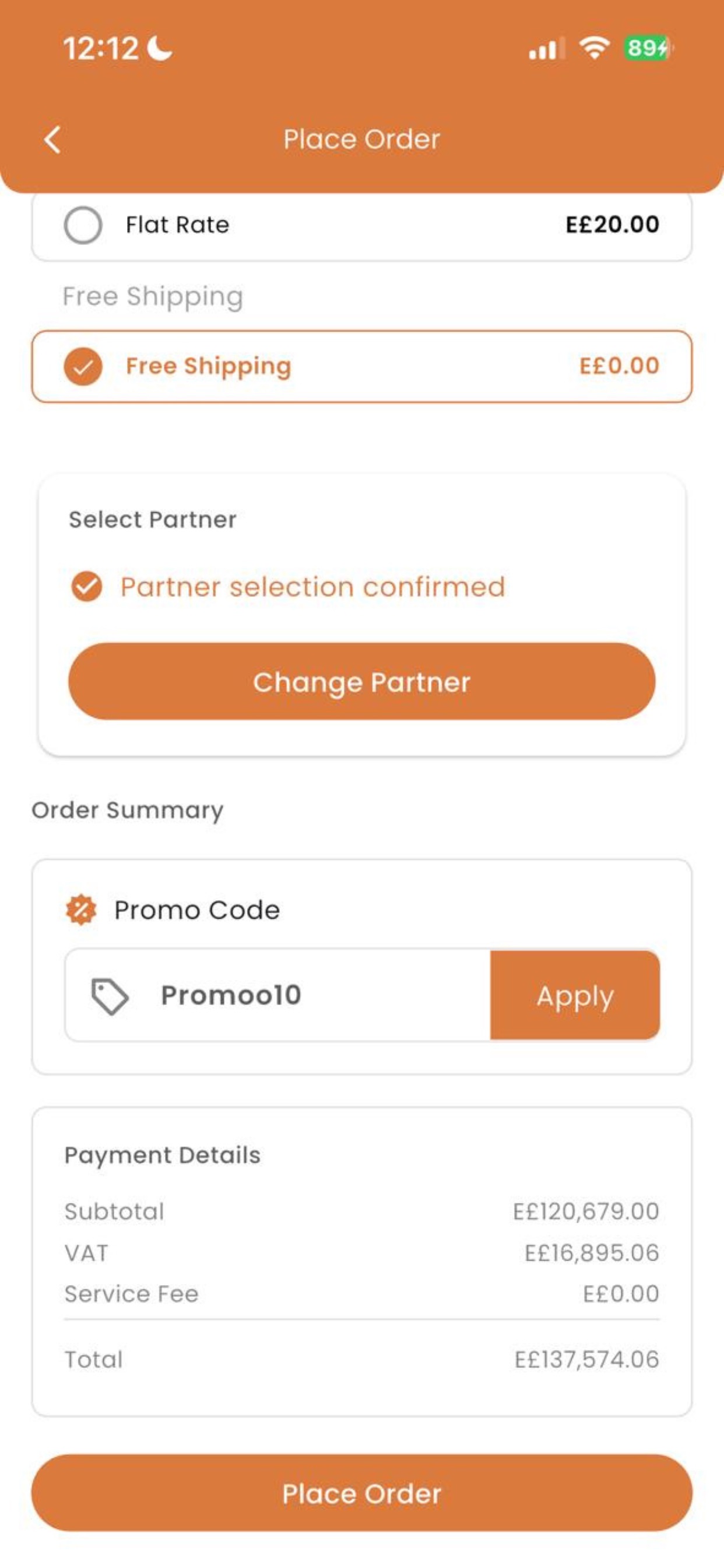Viewport: 724px width, 1568px height.
Task: Click the Free Shipping E£0.00 price
Action: pos(618,366)
